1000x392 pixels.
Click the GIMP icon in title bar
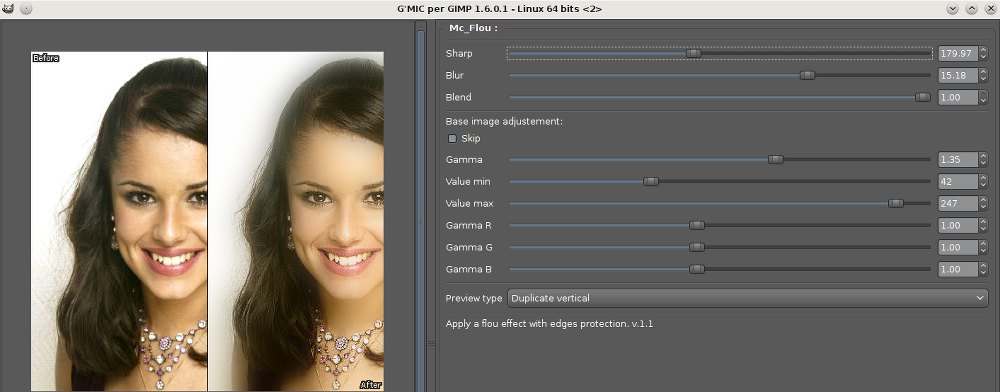coord(7,9)
